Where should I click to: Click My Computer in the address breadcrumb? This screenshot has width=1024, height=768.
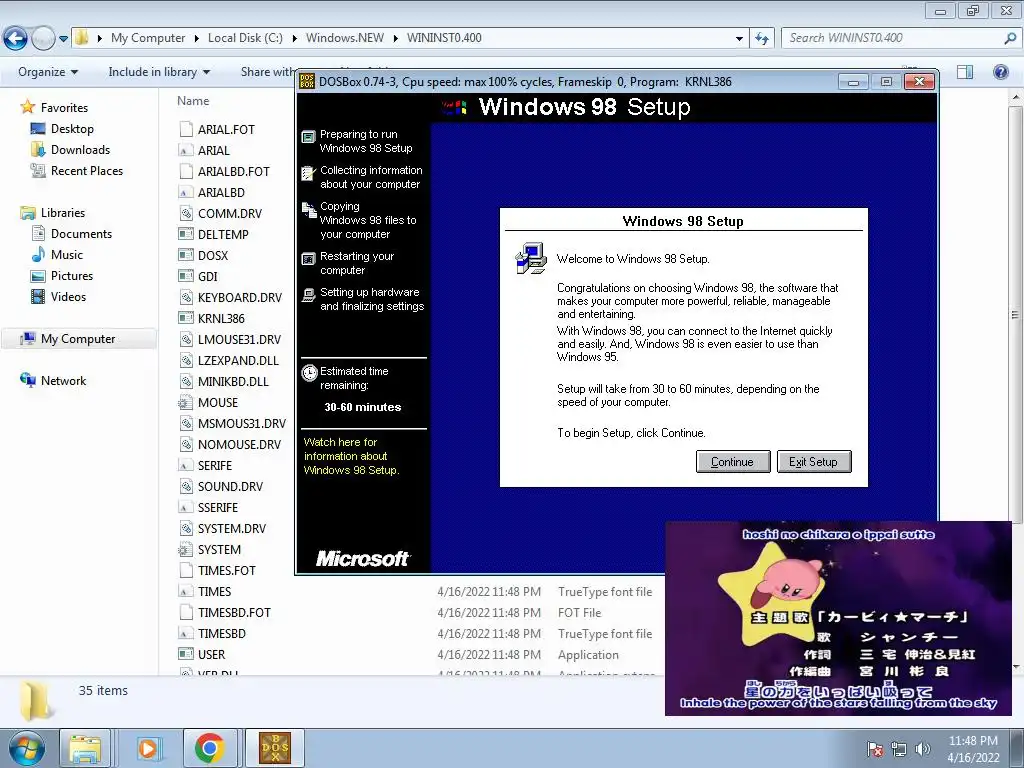pyautogui.click(x=148, y=38)
